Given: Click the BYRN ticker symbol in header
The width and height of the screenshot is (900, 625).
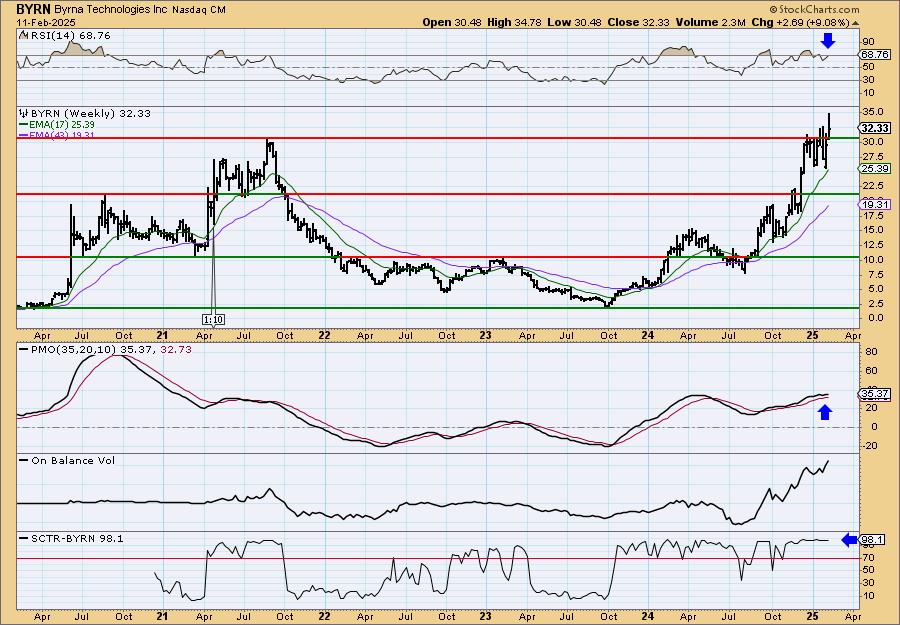Looking at the screenshot, I should (x=34, y=9).
